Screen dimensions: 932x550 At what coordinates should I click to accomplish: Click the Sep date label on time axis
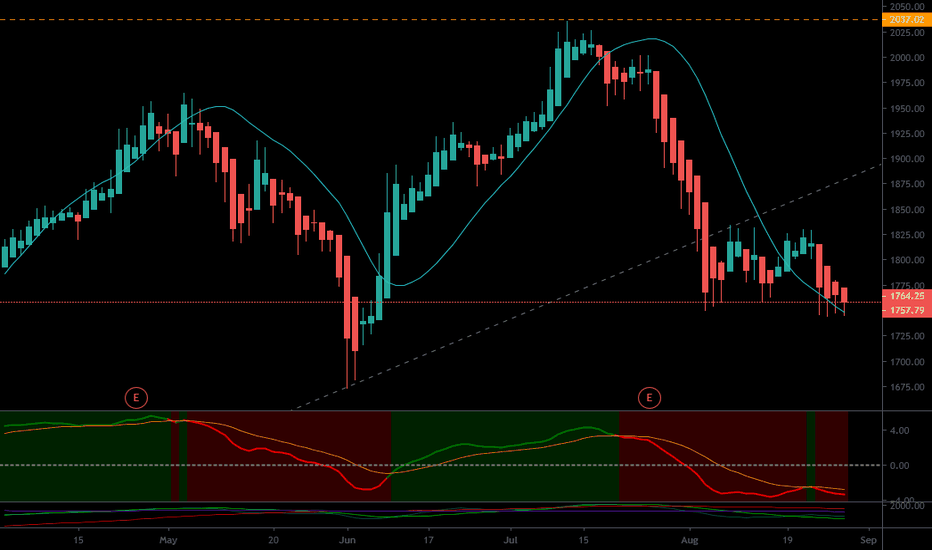point(868,540)
